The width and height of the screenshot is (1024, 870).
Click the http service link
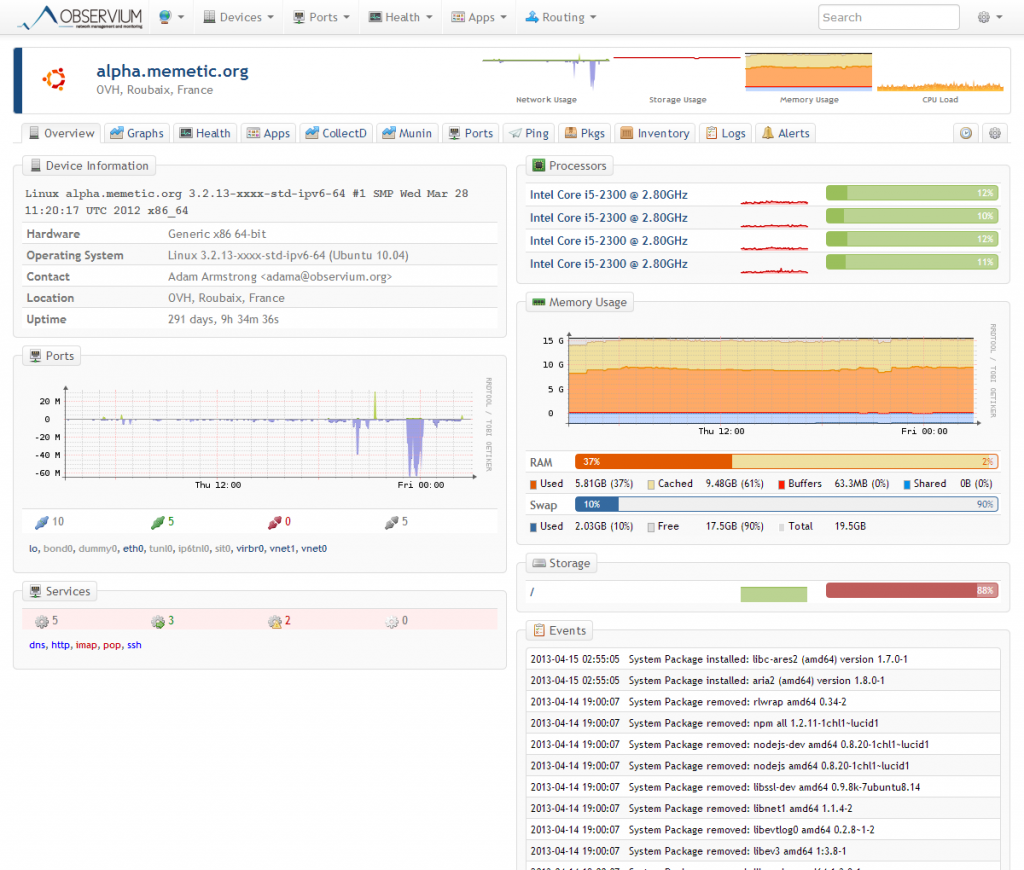coord(60,645)
